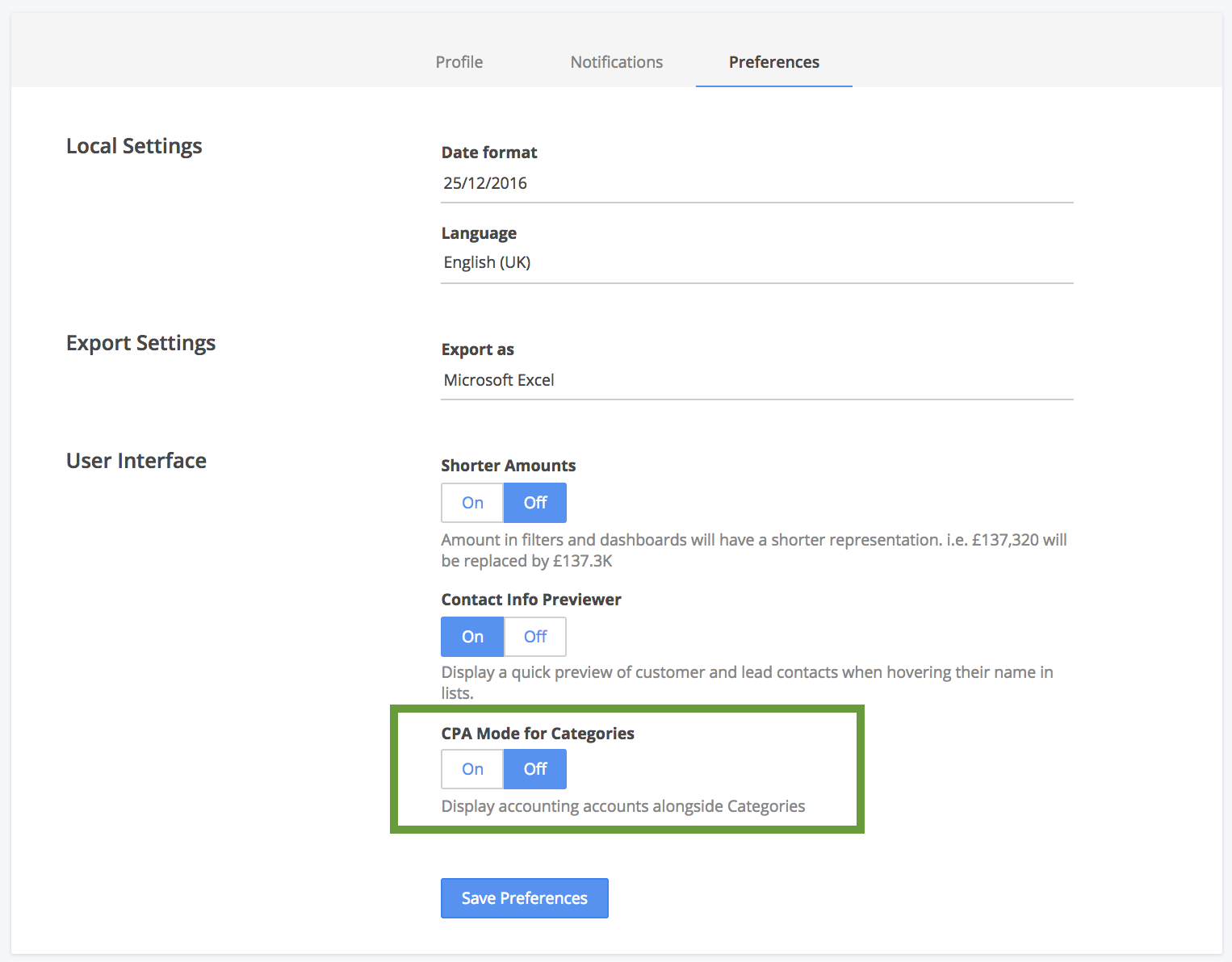1232x962 pixels.
Task: Click the 'Display accounting accounts alongside Categories' description
Action: tap(623, 806)
